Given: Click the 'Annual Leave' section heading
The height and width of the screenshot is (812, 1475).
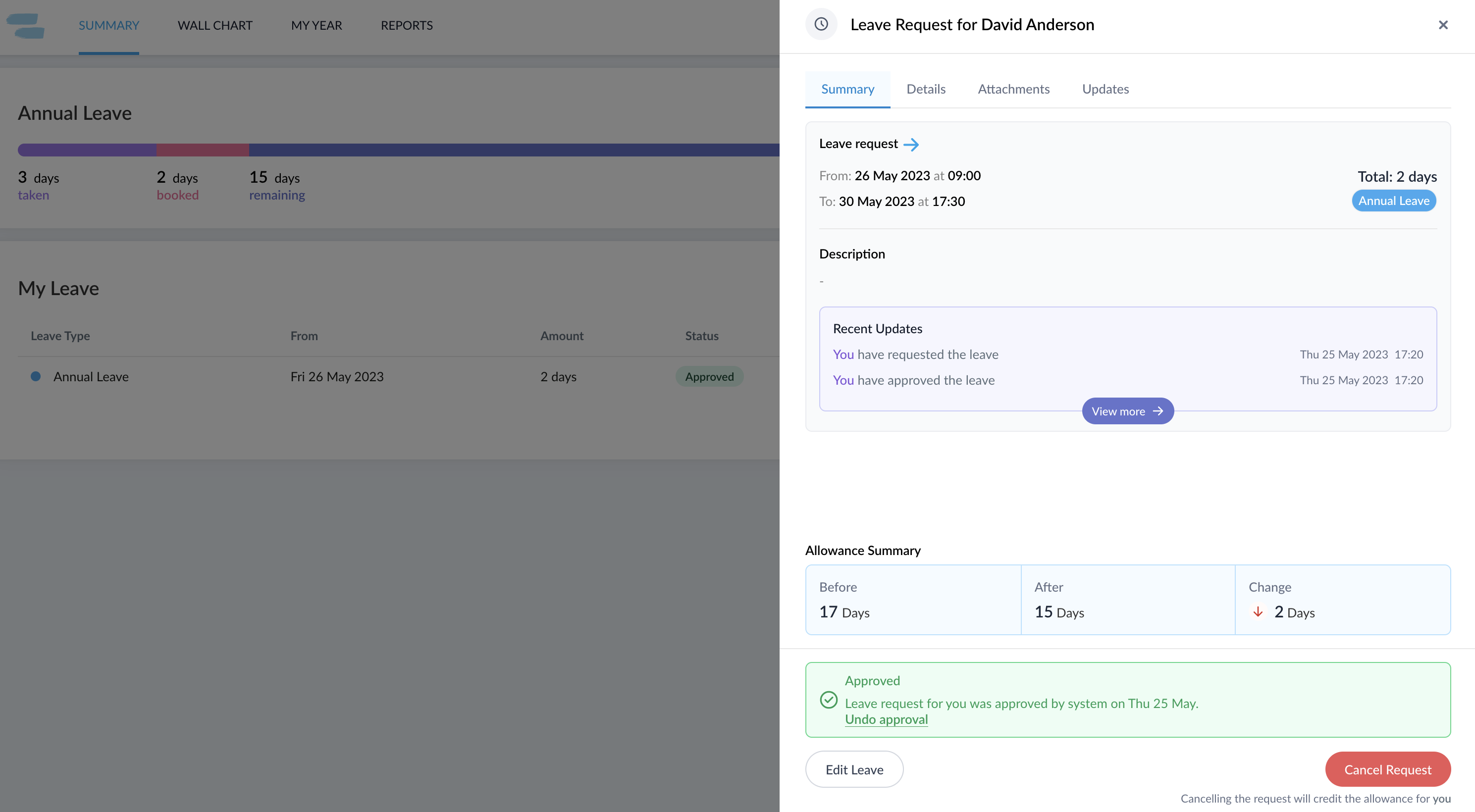Looking at the screenshot, I should (75, 113).
